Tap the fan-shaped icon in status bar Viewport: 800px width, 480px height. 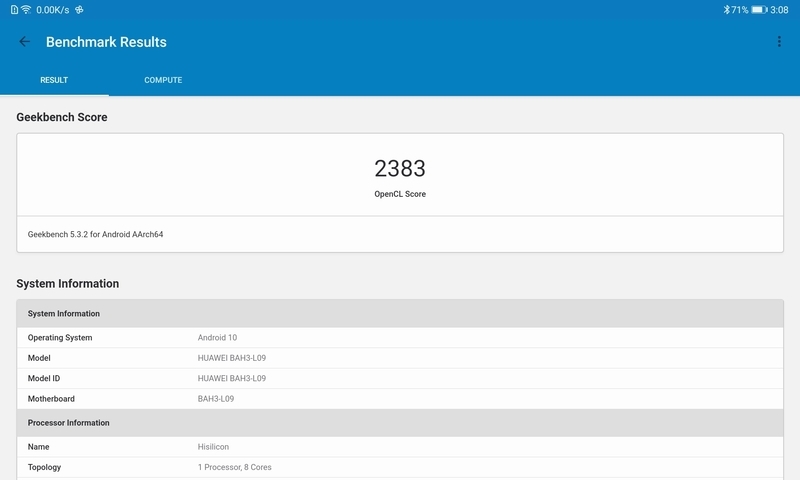(x=79, y=10)
